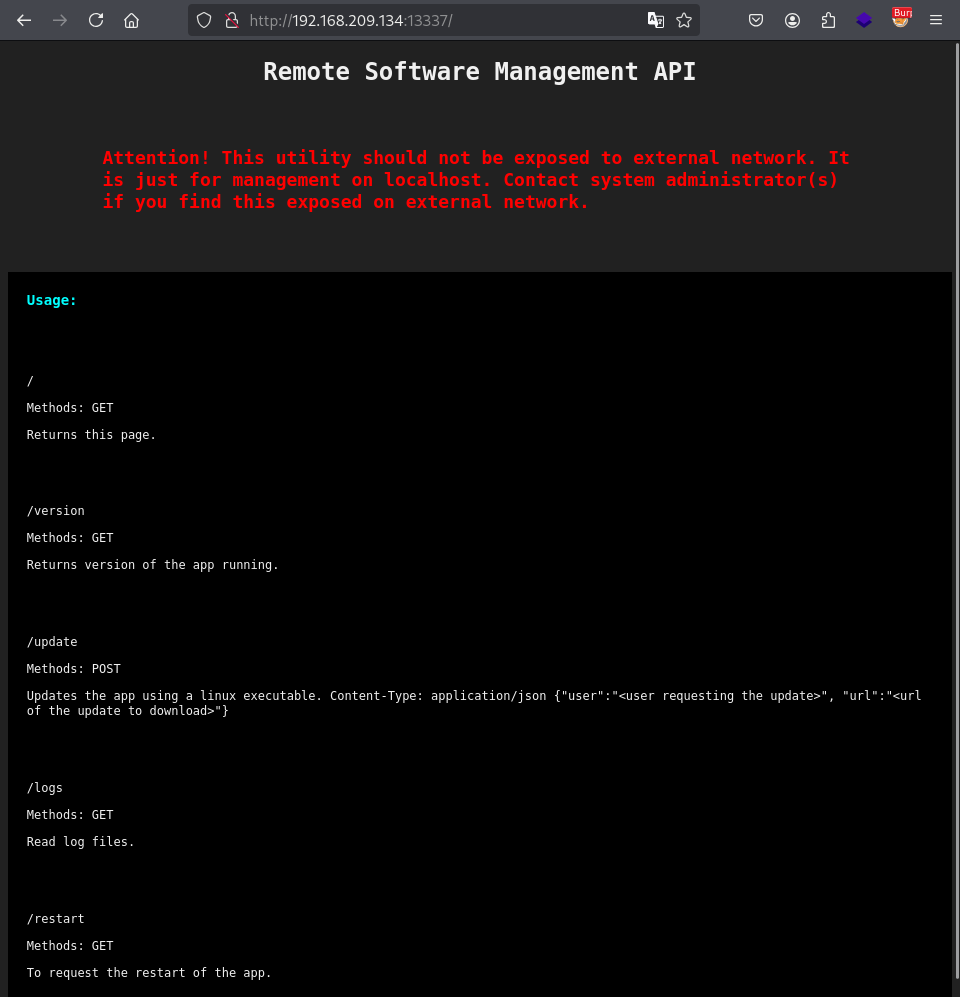View insecure connection padlock details

[232, 20]
